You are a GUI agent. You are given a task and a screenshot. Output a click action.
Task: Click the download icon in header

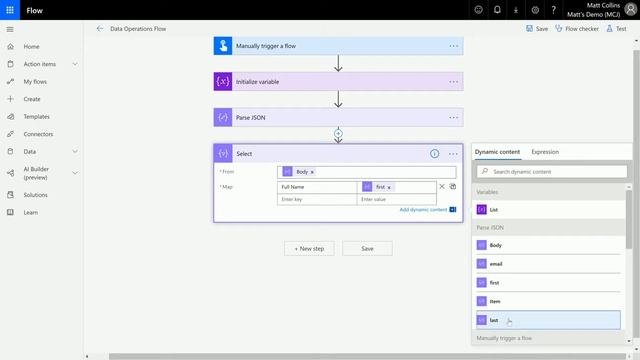coord(516,10)
